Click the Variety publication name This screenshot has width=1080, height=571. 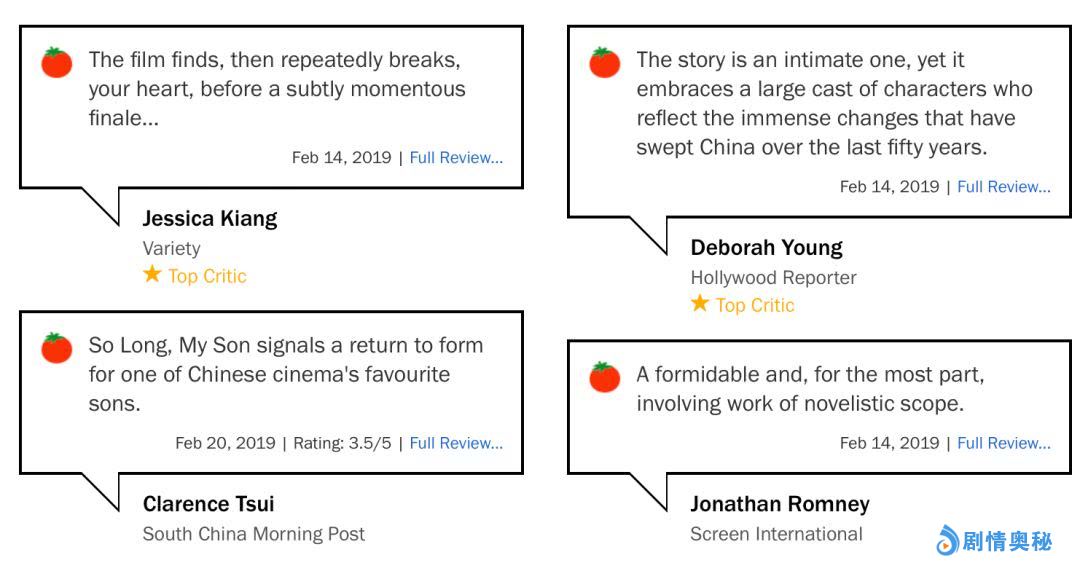tap(171, 248)
